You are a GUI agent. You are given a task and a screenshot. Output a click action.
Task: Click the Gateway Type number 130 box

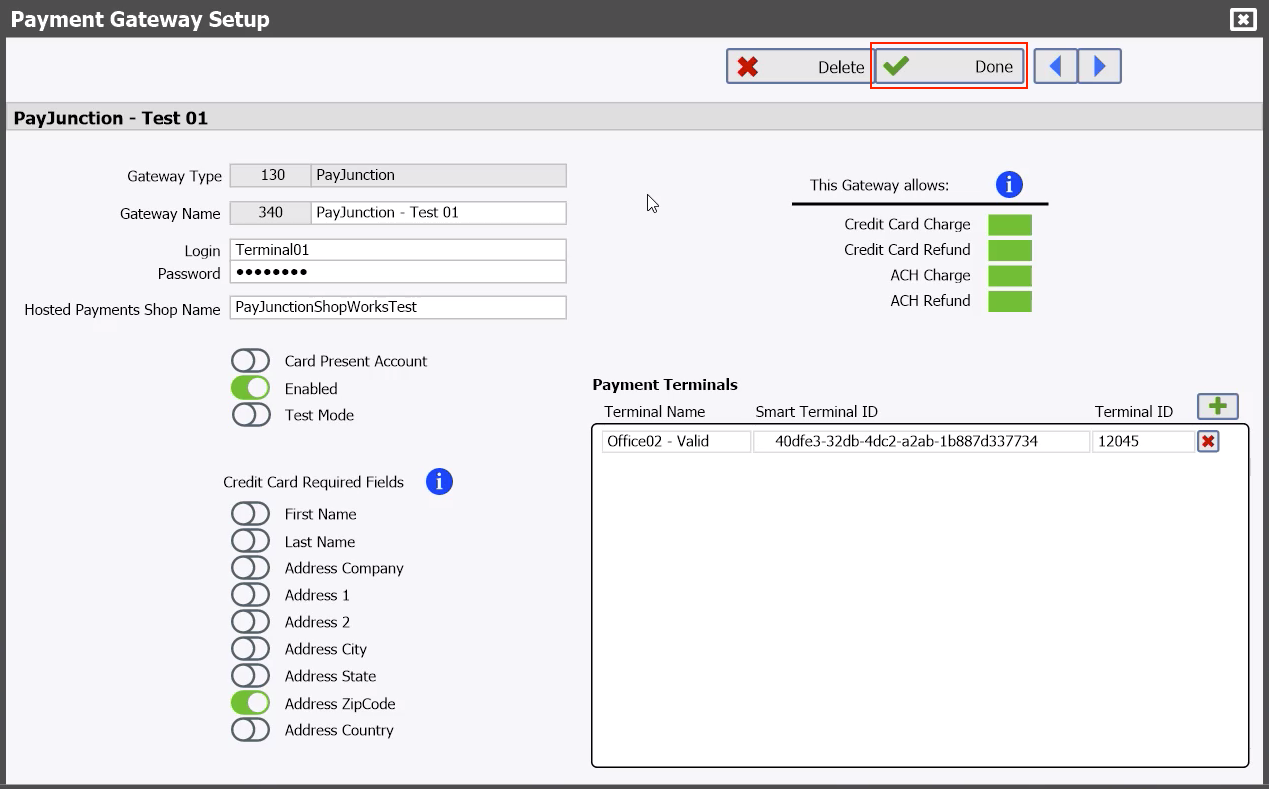click(271, 175)
